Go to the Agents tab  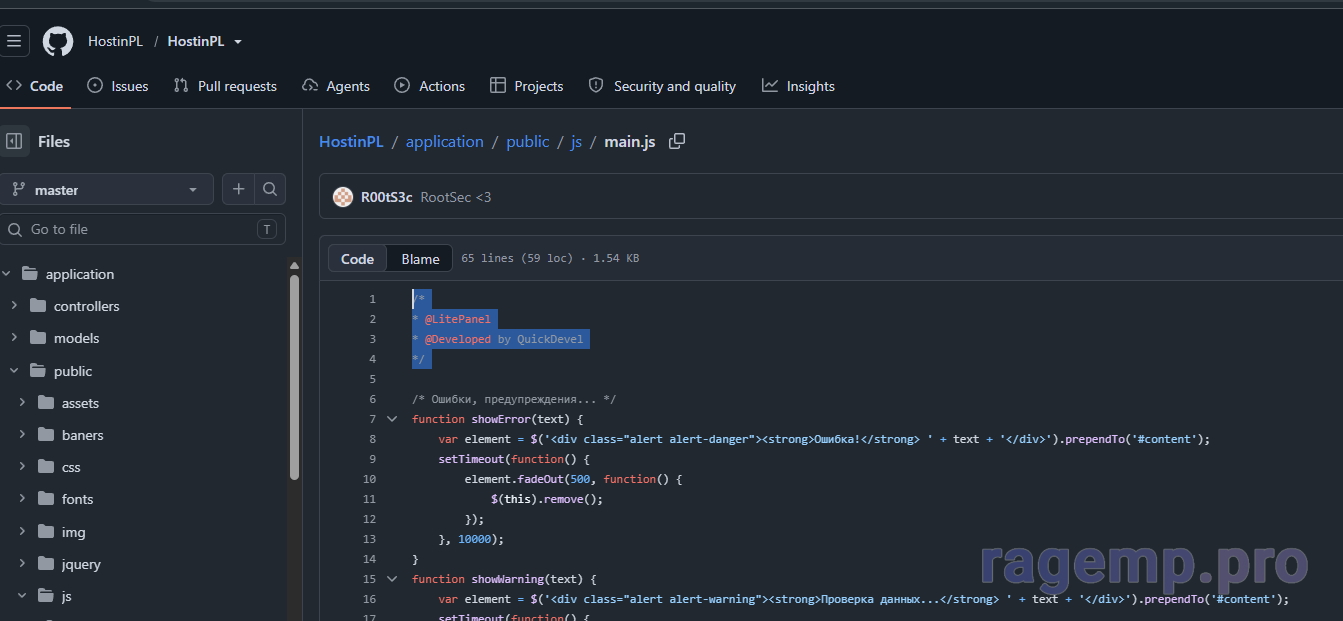[336, 86]
